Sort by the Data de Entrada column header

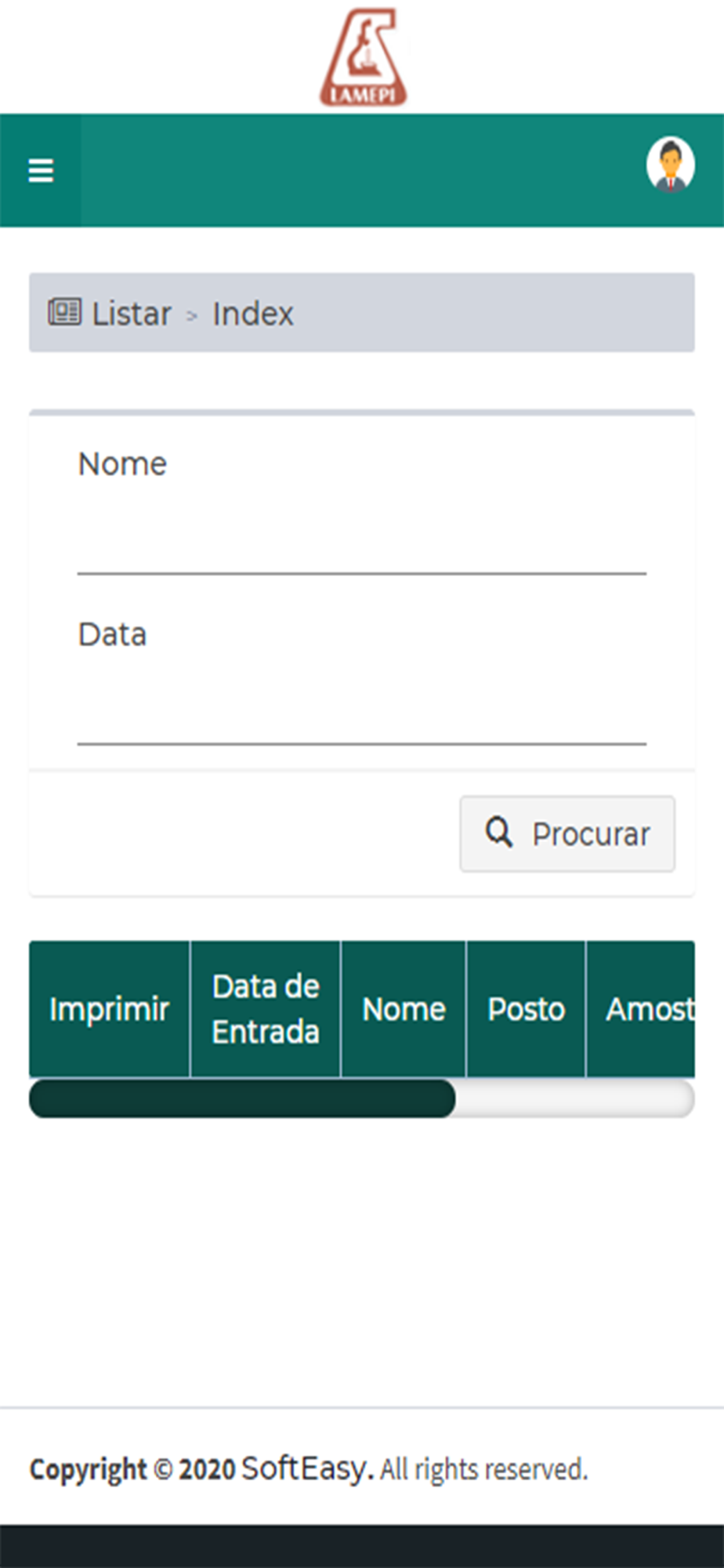pos(266,1009)
